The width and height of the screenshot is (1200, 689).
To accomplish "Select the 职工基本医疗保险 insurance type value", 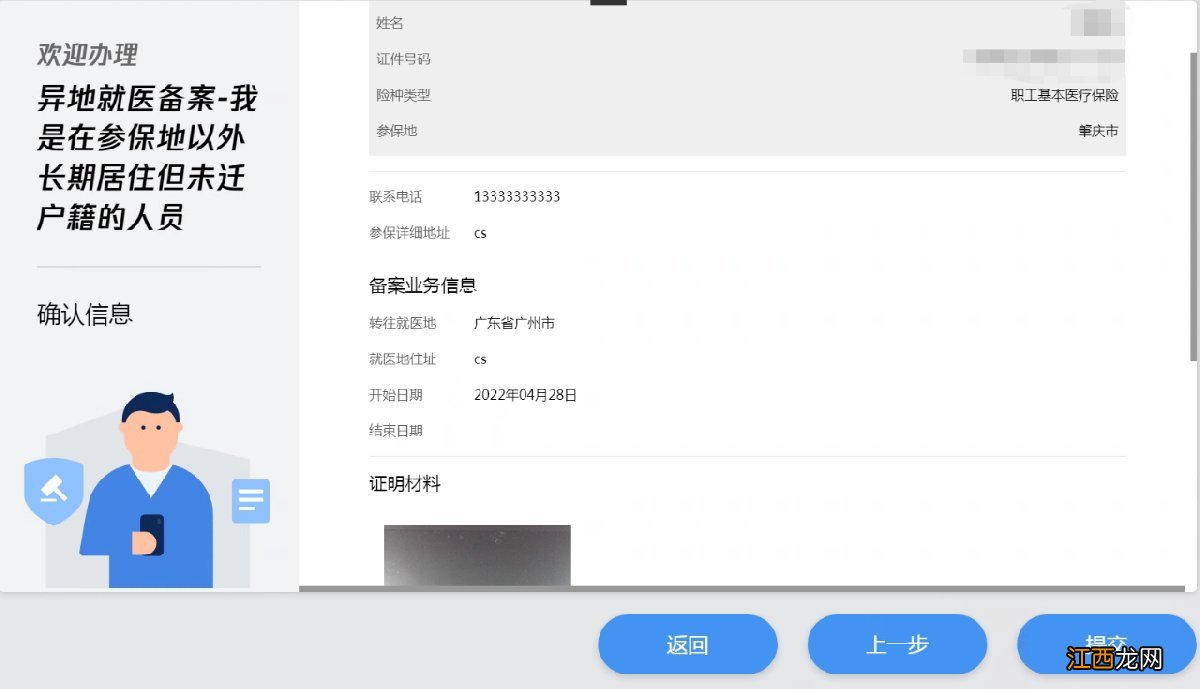I will [1065, 94].
